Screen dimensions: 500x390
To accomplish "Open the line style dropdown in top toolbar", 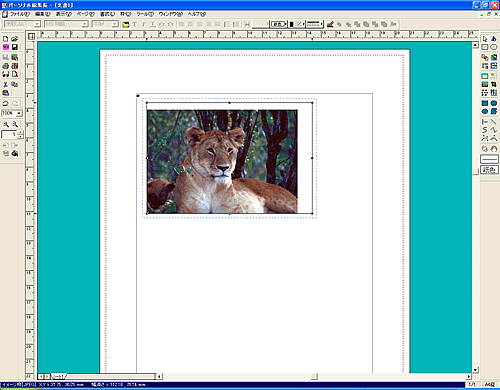I will point(315,24).
